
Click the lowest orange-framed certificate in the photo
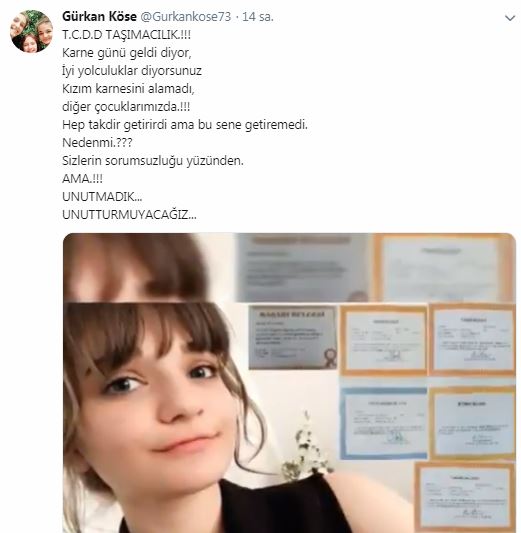[x=464, y=497]
